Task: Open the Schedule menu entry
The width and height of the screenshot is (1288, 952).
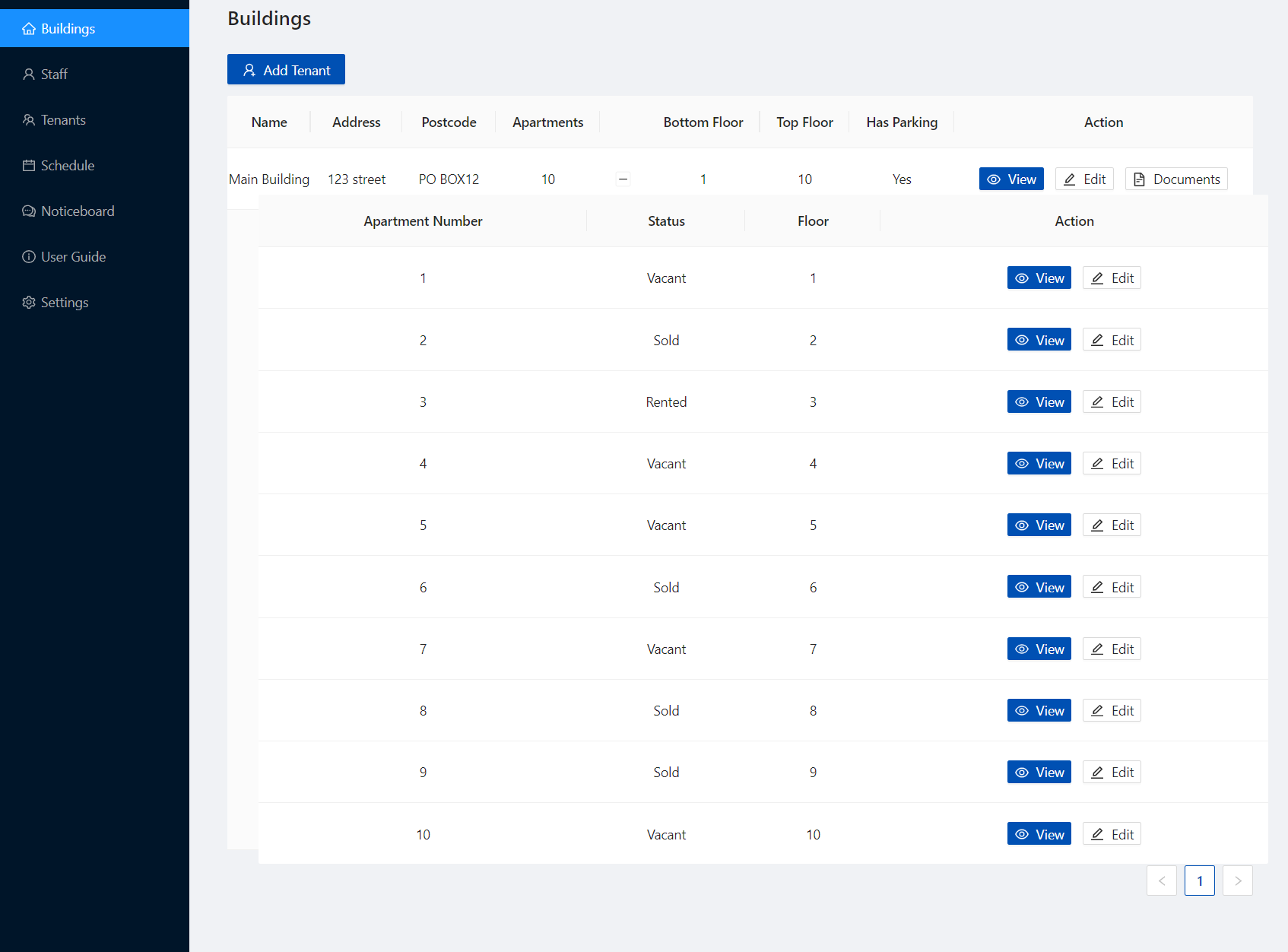Action: point(94,165)
